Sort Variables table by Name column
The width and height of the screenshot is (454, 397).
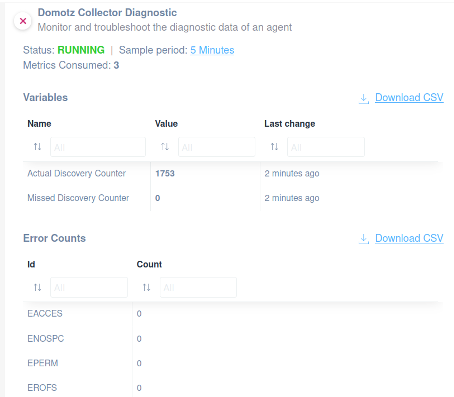click(x=37, y=147)
